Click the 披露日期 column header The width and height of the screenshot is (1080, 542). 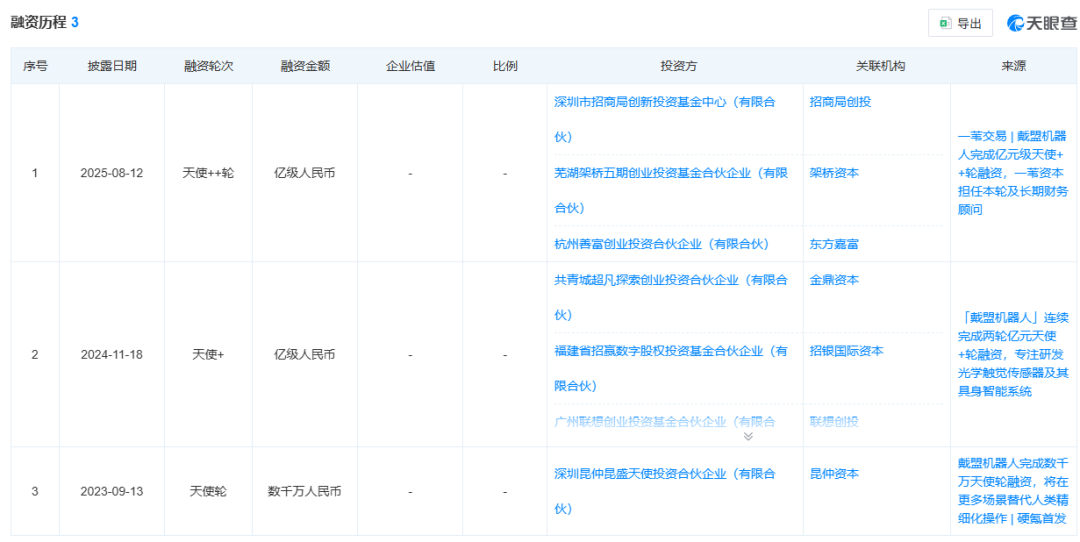[x=112, y=66]
